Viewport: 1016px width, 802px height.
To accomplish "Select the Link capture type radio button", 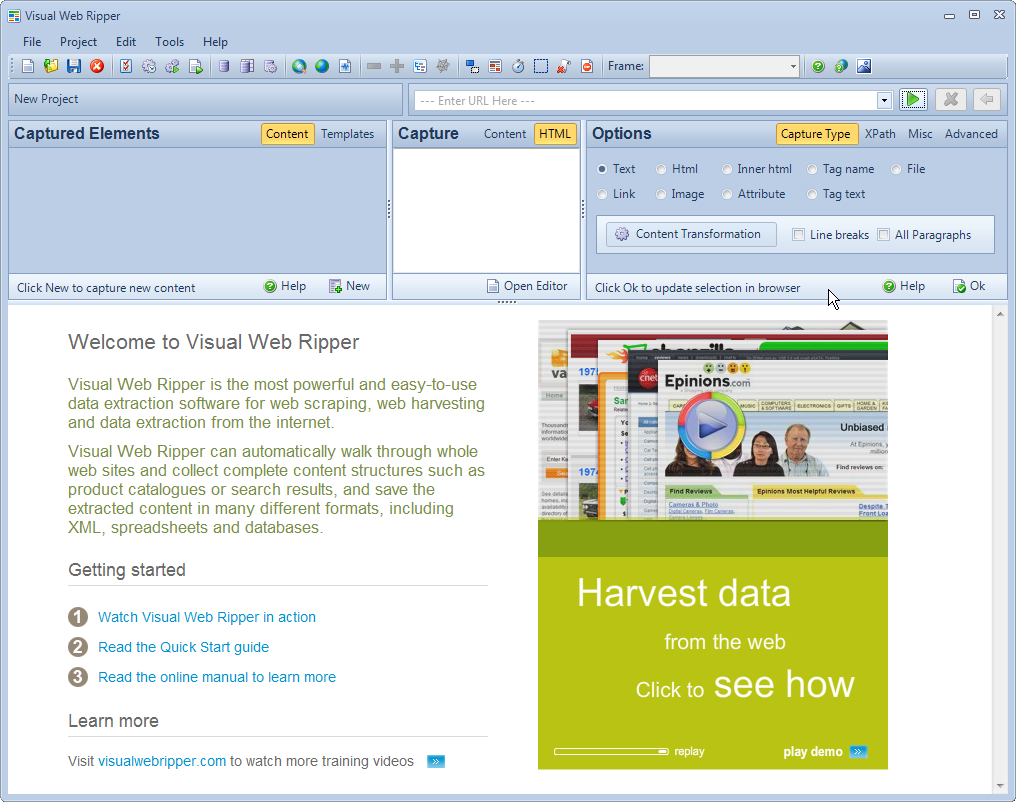I will coord(602,194).
